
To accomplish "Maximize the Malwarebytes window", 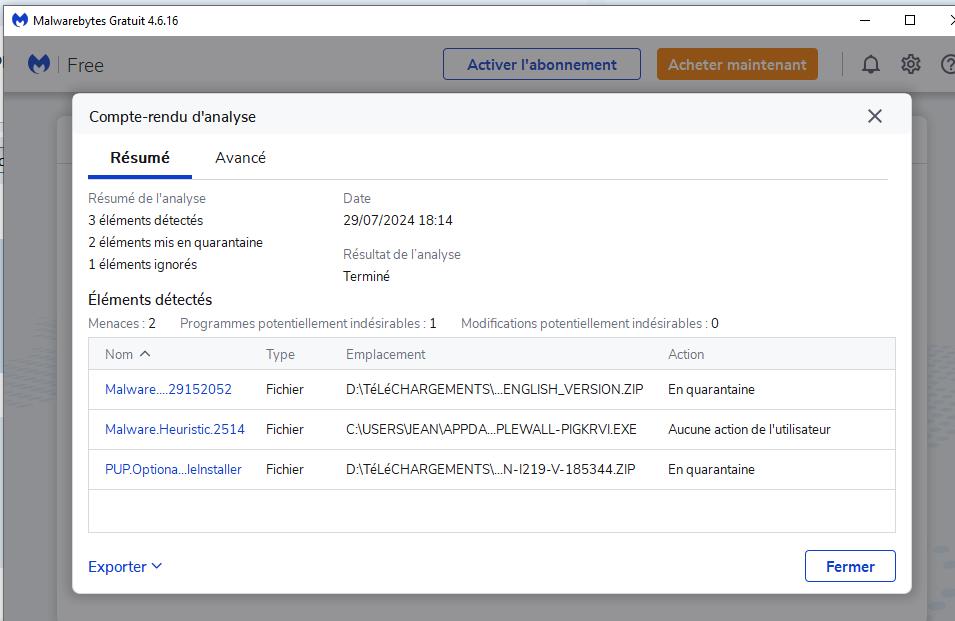I will pos(910,20).
